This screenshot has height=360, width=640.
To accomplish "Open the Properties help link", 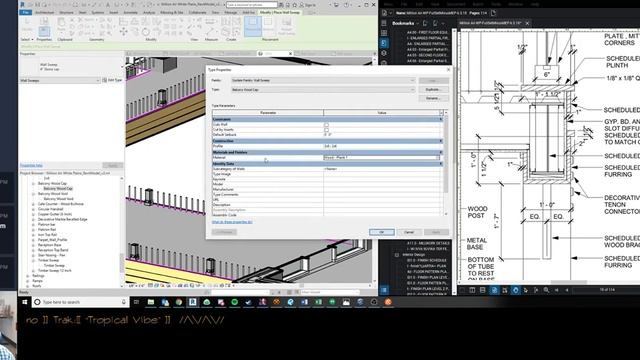I will tap(31, 165).
